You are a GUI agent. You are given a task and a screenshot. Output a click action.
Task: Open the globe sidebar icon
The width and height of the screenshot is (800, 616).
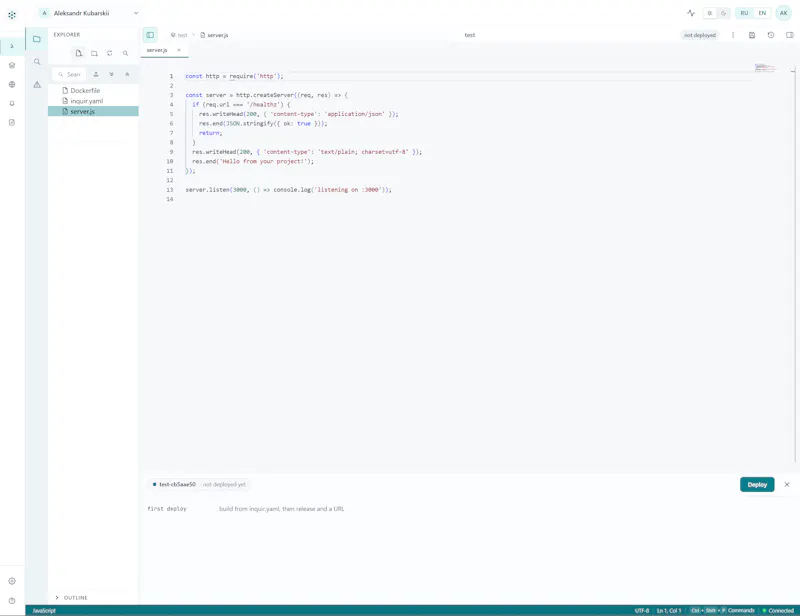[x=12, y=84]
